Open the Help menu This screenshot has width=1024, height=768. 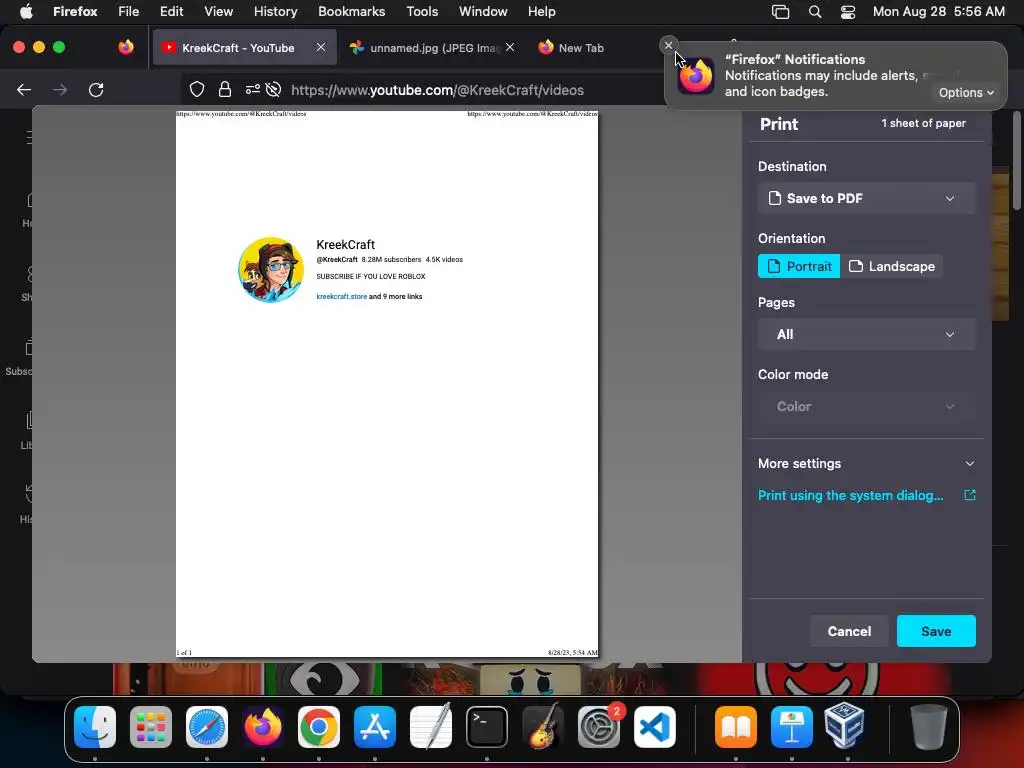tap(541, 12)
